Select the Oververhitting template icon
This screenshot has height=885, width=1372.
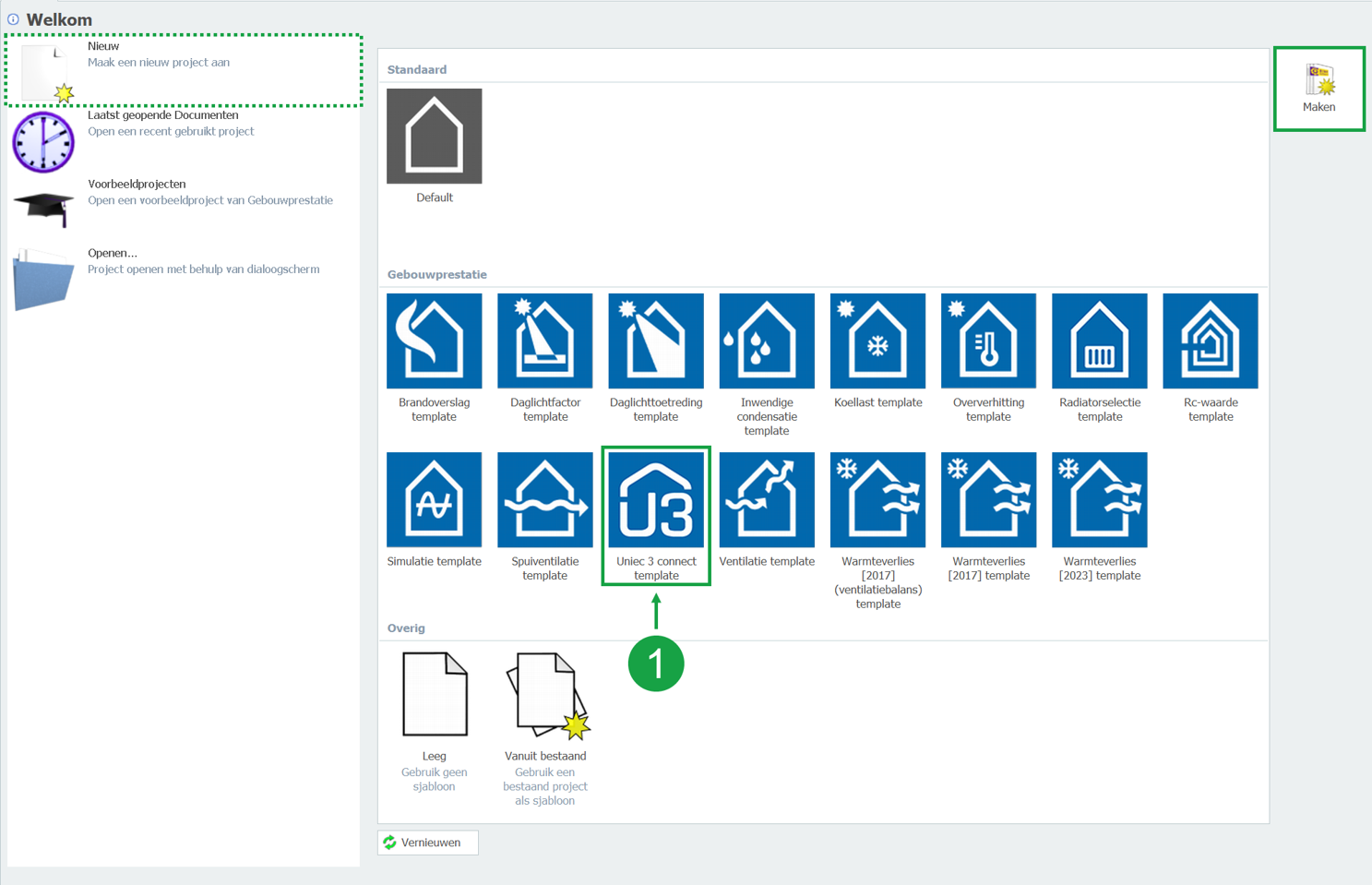coord(988,341)
